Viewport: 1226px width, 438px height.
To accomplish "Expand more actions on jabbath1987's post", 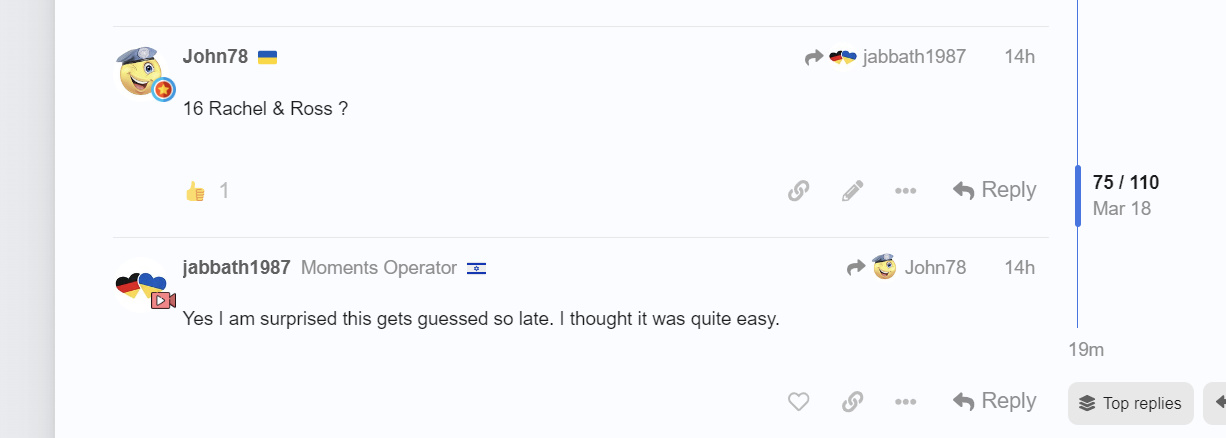I will tap(906, 402).
